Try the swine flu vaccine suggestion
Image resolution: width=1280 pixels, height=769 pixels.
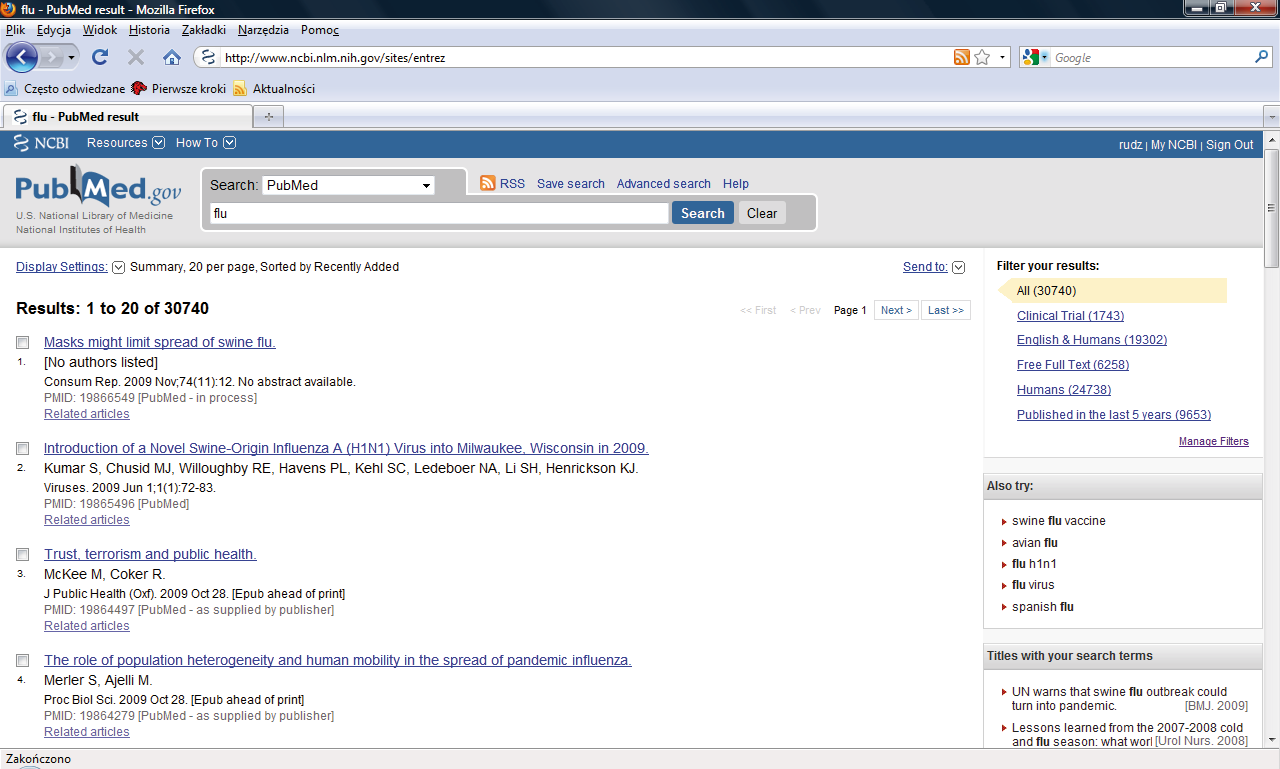tap(1059, 521)
